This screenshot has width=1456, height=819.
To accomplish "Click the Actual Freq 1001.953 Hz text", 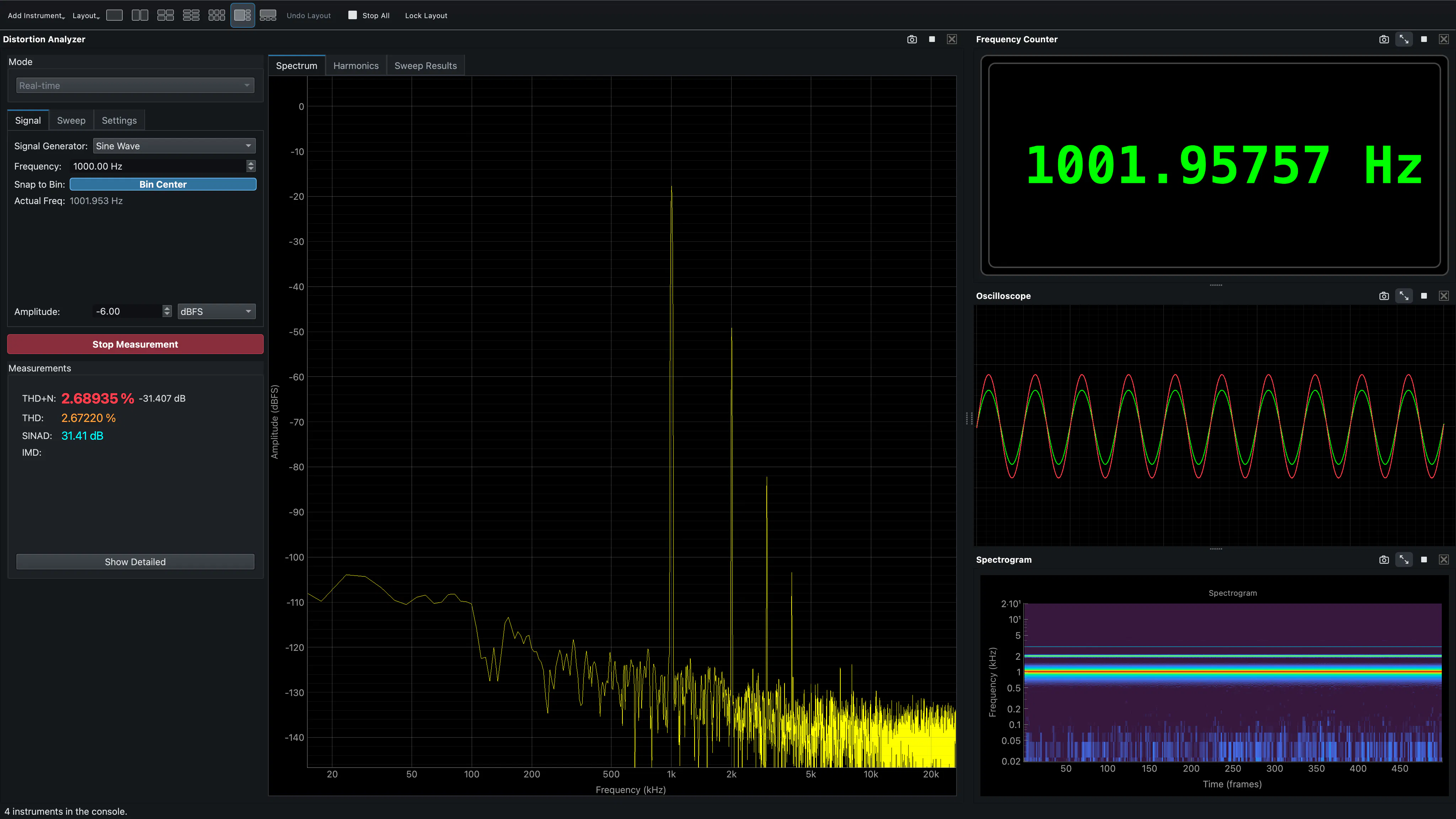I will (96, 201).
